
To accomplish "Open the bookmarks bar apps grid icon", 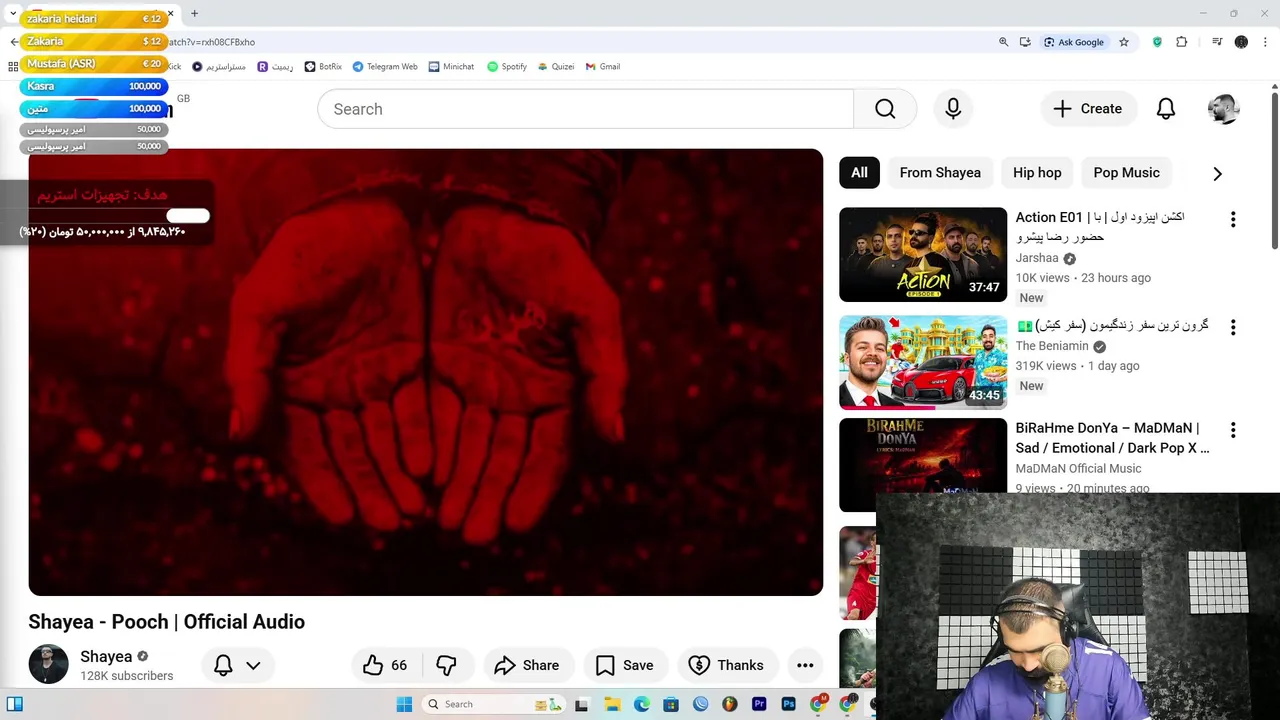I will pyautogui.click(x=13, y=66).
